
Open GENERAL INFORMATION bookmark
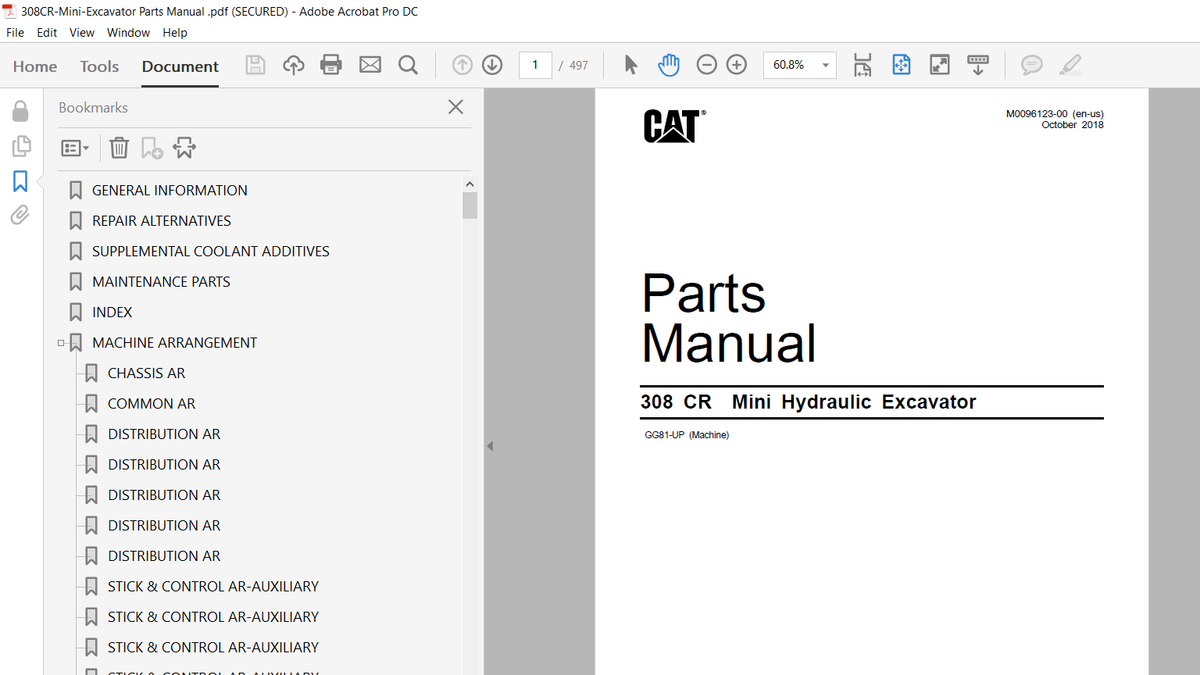(170, 190)
